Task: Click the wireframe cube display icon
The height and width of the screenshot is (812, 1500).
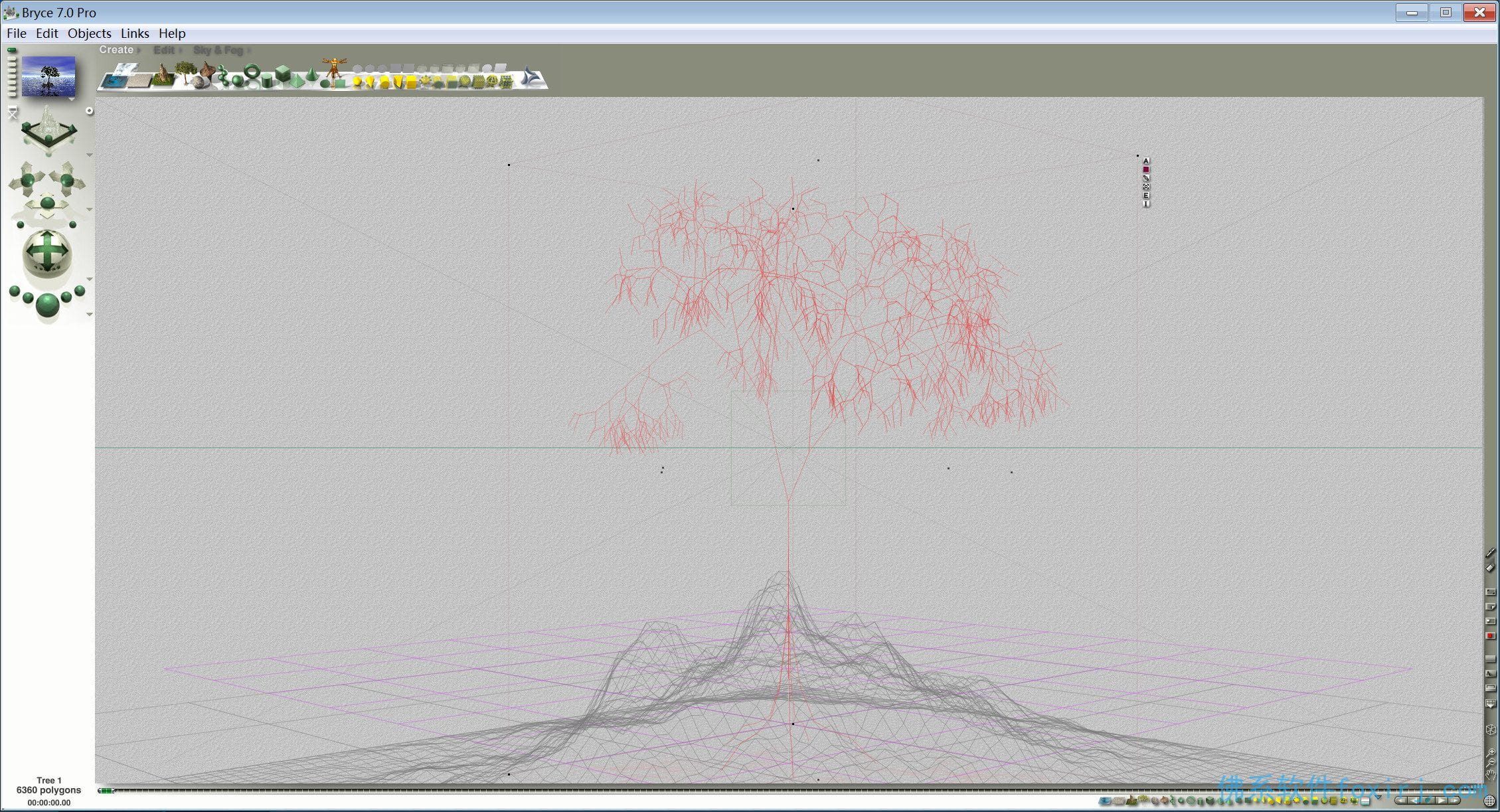Action: pyautogui.click(x=1490, y=730)
